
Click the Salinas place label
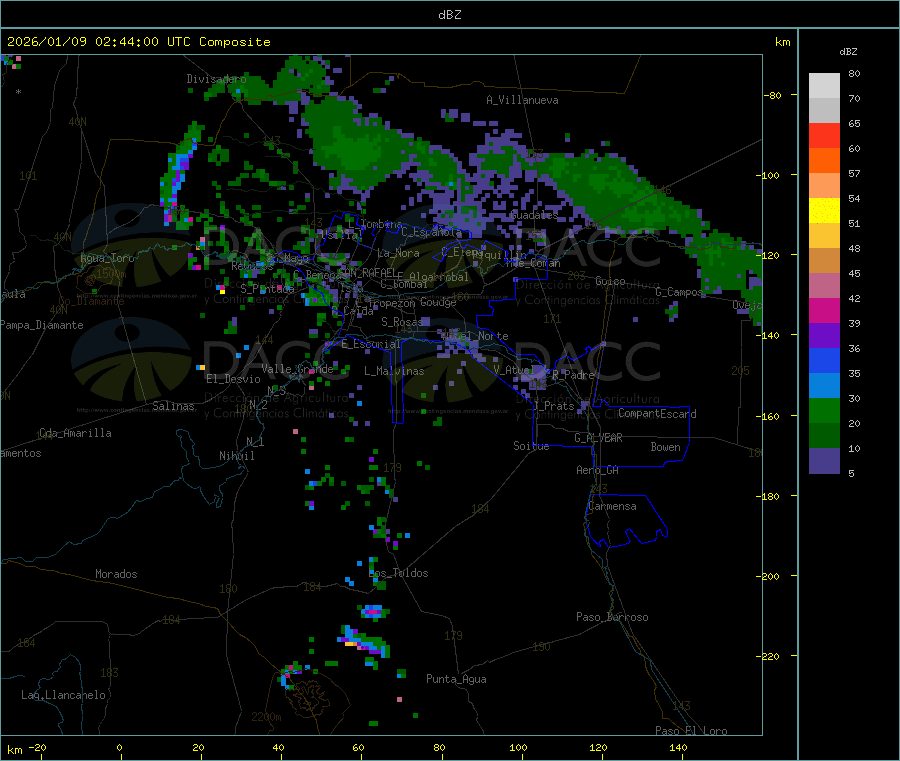click(x=173, y=406)
